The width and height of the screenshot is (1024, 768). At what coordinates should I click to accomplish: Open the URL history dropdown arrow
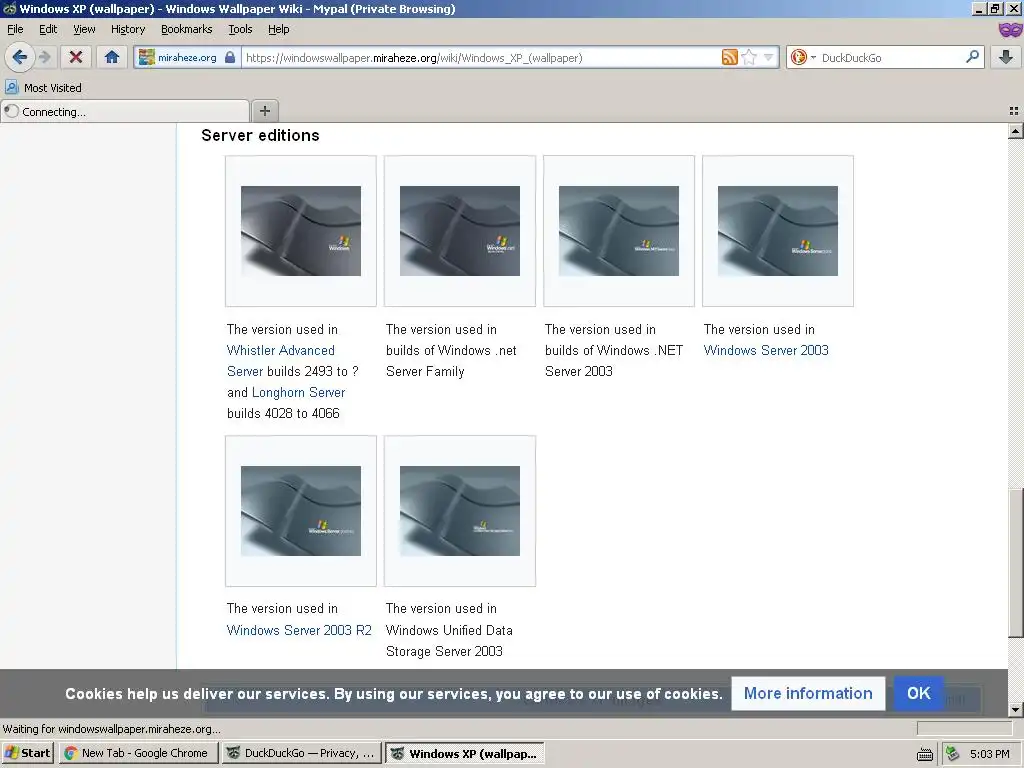tap(769, 57)
